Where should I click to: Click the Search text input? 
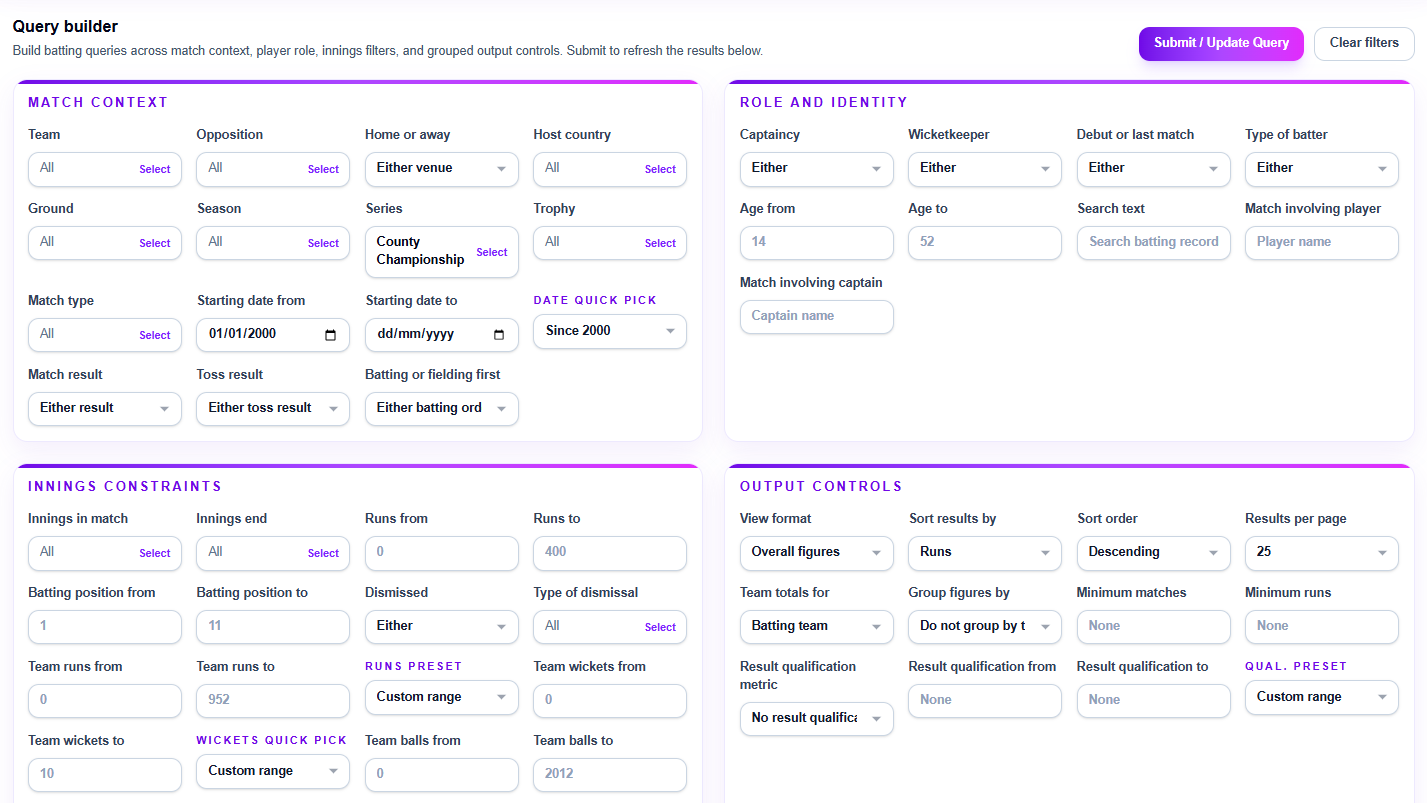(1154, 243)
